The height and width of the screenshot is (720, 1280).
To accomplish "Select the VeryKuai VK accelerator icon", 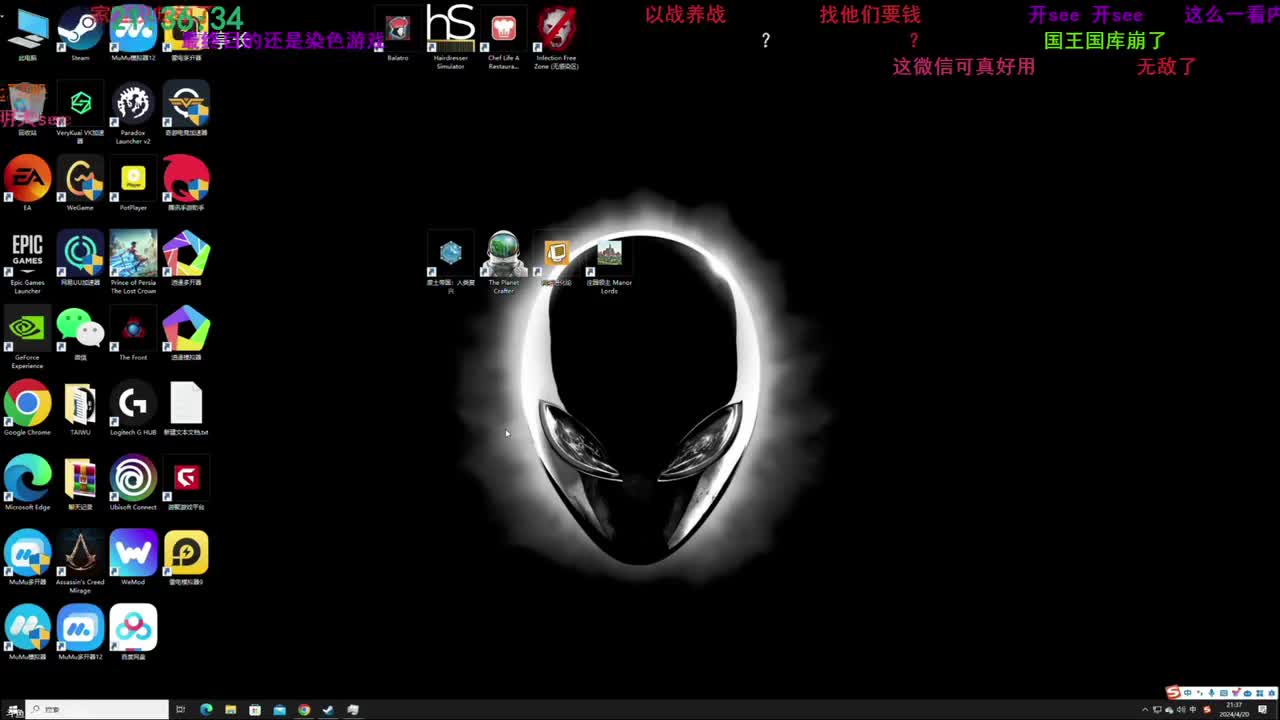I will point(80,113).
